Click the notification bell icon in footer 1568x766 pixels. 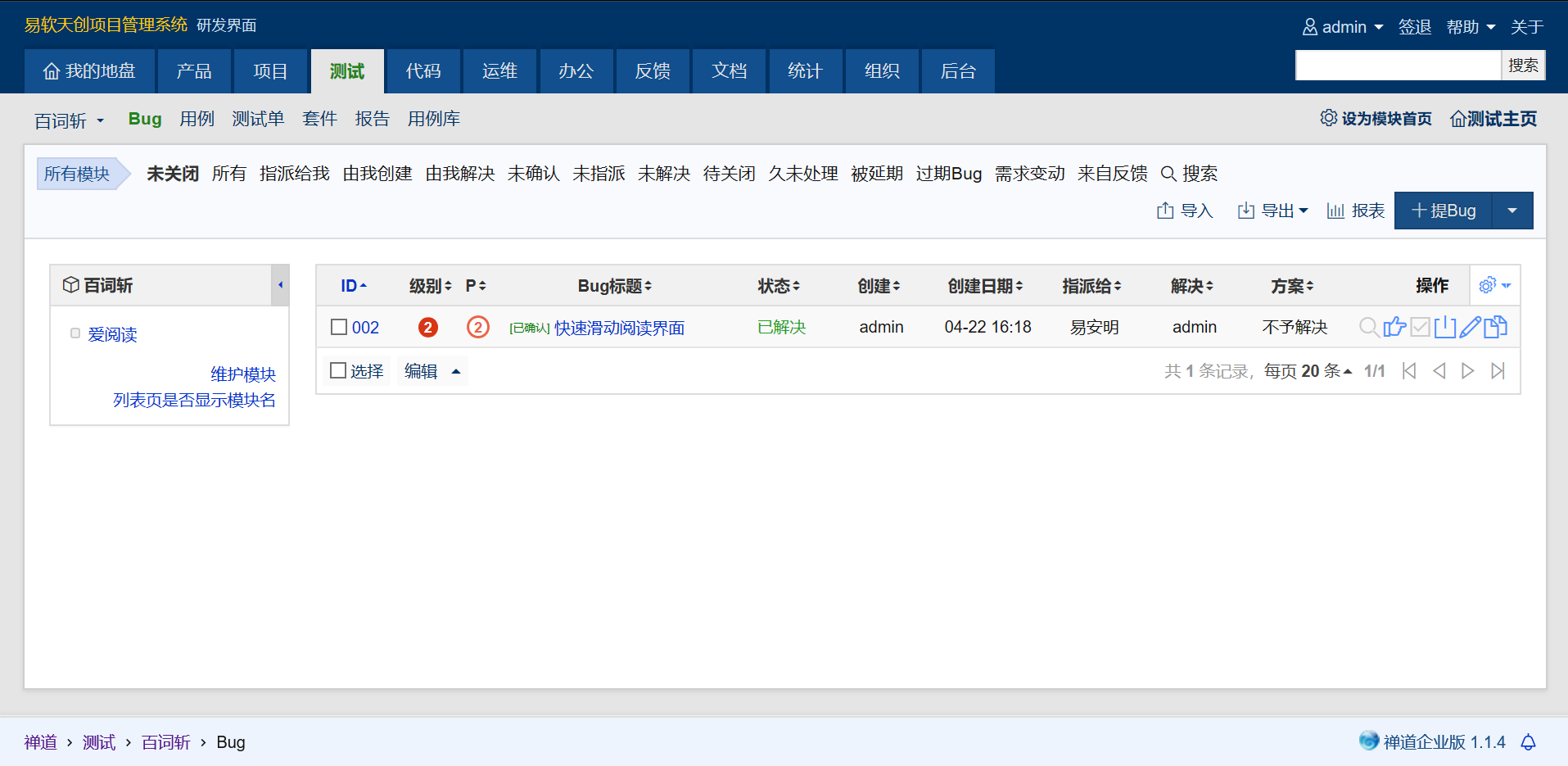point(1528,742)
